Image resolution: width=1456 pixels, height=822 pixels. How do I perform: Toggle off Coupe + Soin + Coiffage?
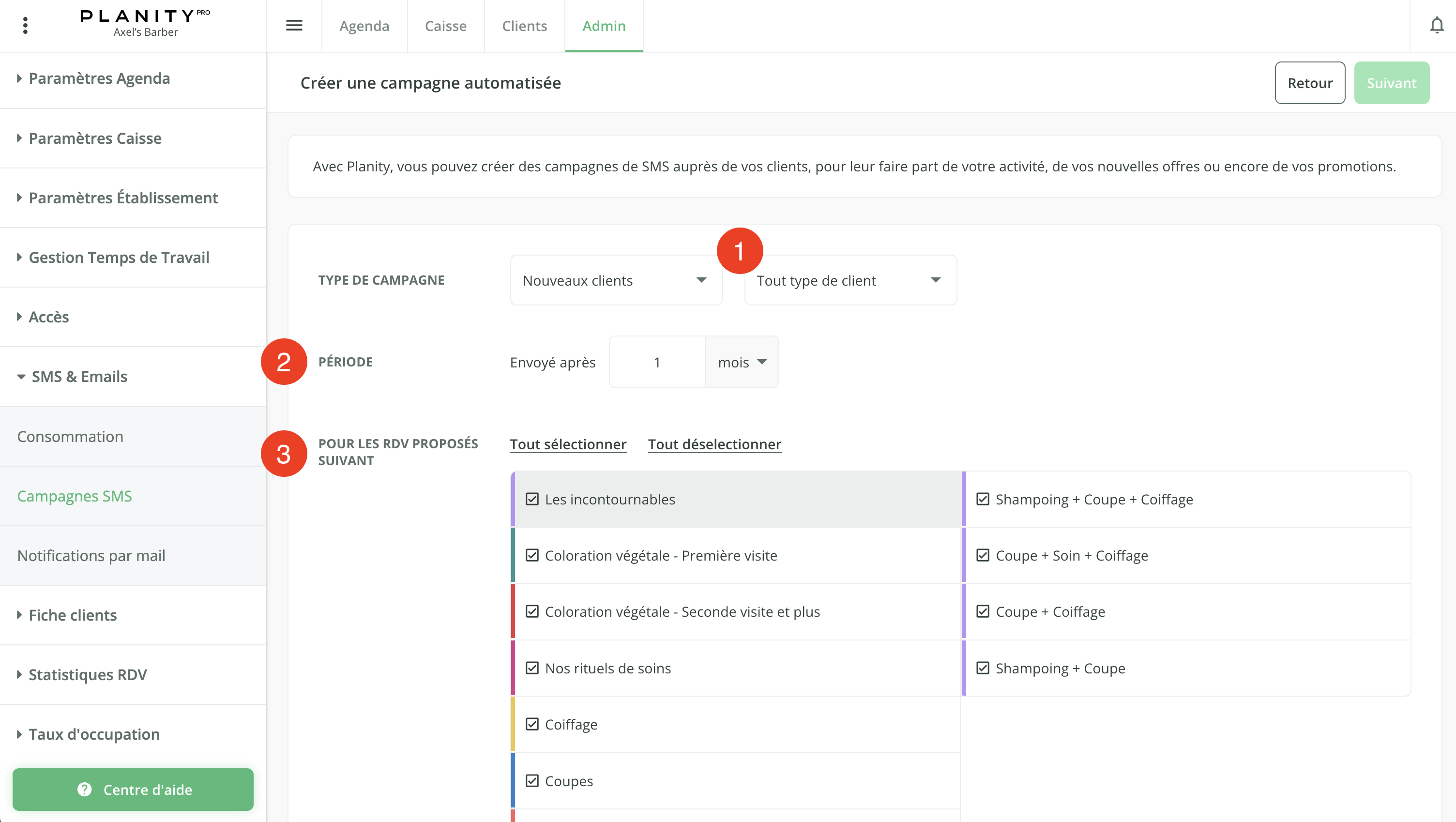tap(983, 555)
